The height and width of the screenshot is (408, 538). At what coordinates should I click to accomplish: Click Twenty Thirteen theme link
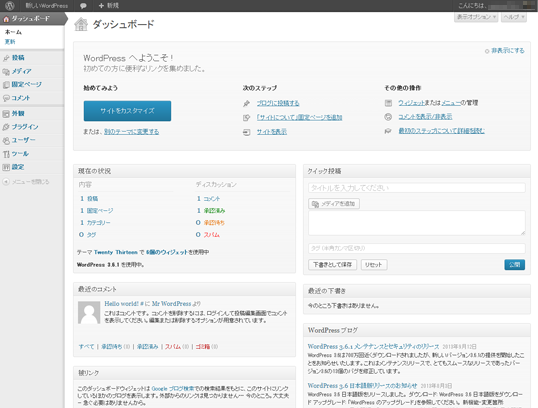point(116,252)
